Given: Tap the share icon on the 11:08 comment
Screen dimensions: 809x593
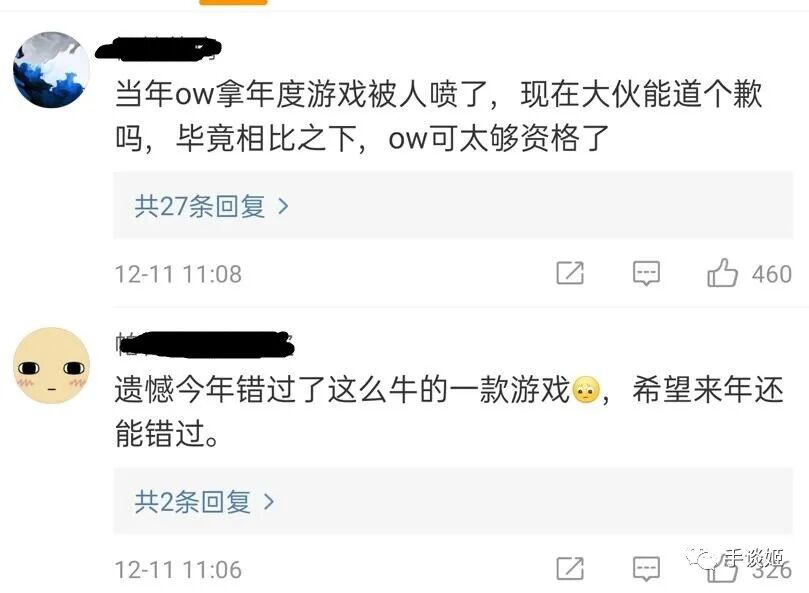Looking at the screenshot, I should tap(570, 273).
